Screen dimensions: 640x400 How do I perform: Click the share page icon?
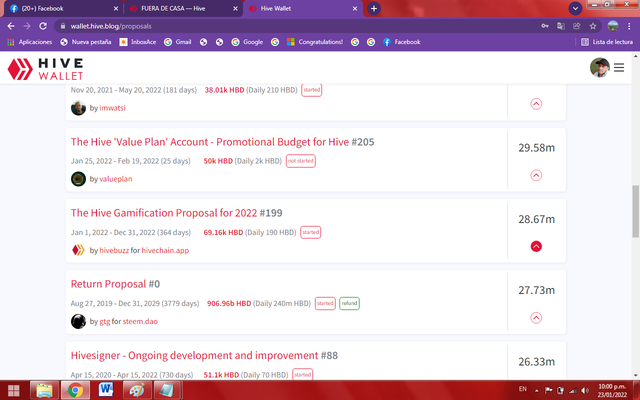tap(576, 26)
